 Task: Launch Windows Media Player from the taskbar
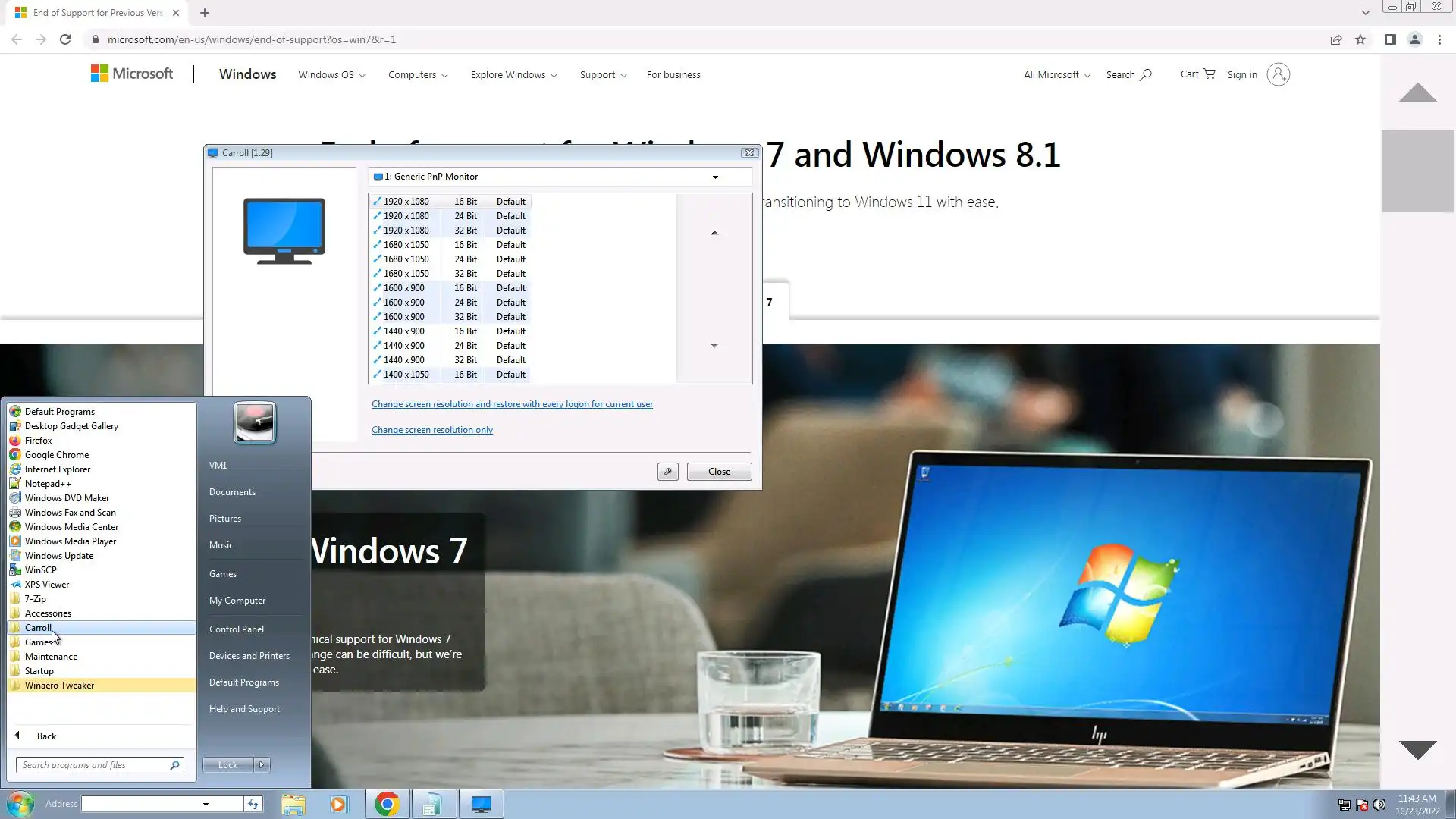338,804
